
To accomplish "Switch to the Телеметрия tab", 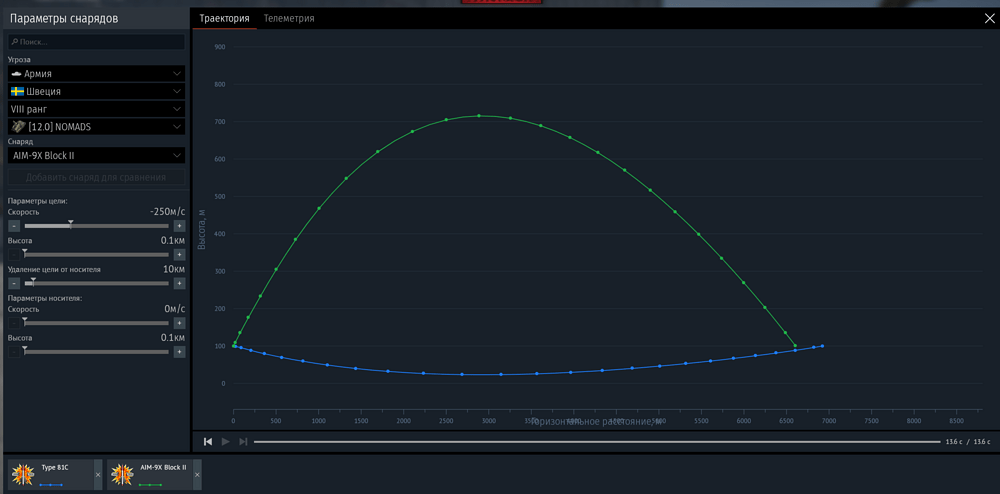I will click(x=289, y=18).
